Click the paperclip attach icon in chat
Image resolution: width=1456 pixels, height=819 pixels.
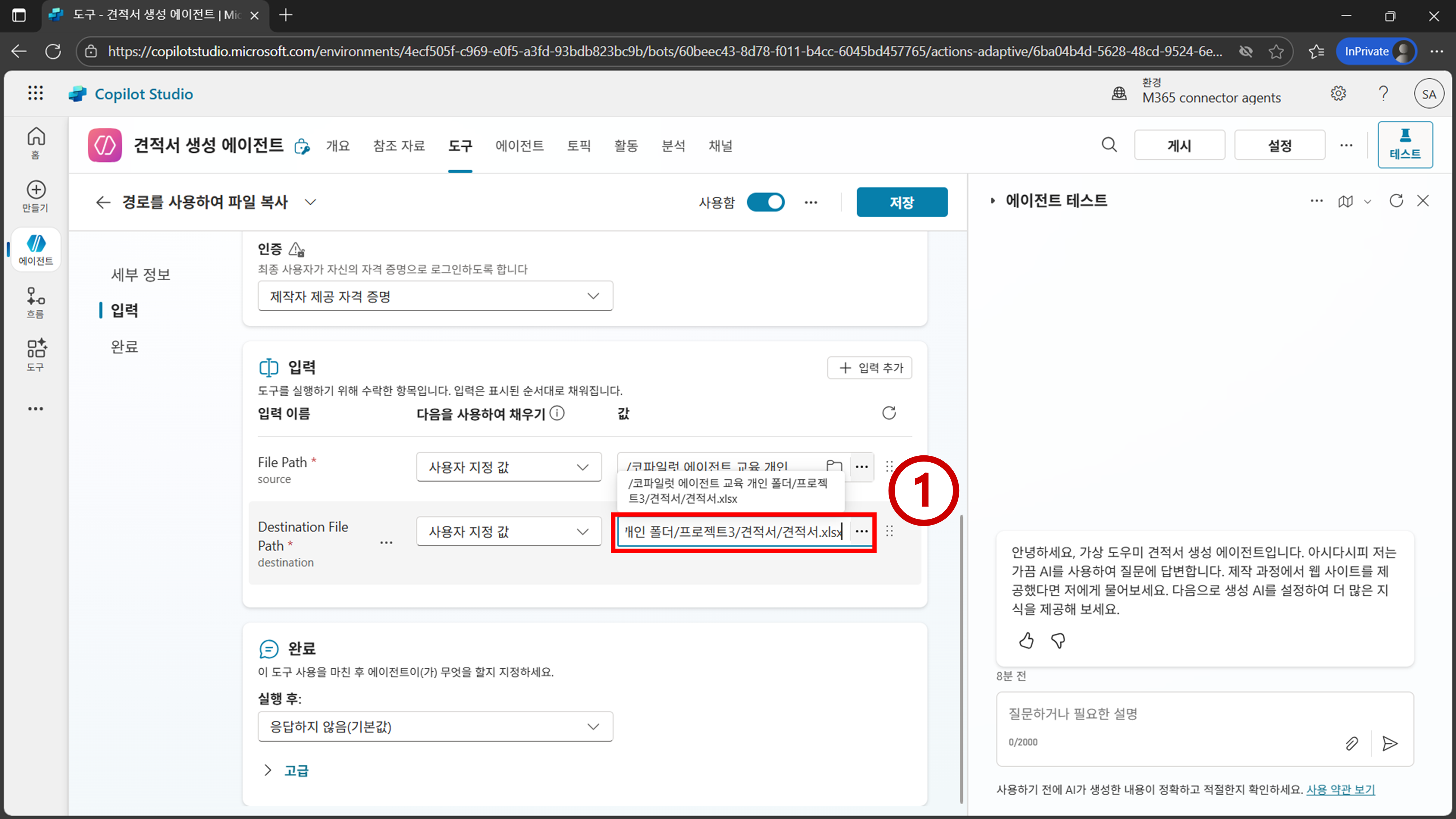(1352, 743)
